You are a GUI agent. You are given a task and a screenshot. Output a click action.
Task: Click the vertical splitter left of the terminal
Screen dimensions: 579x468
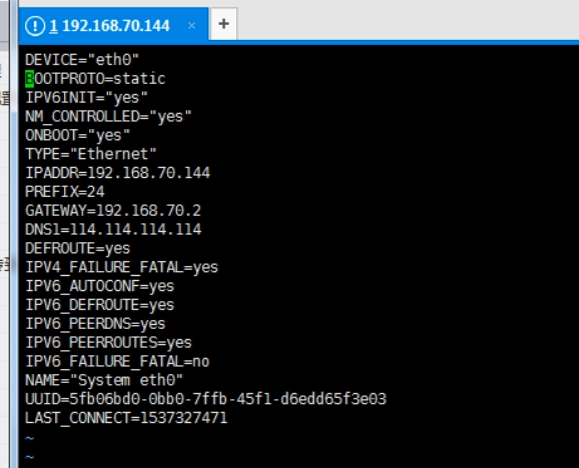click(x=14, y=234)
